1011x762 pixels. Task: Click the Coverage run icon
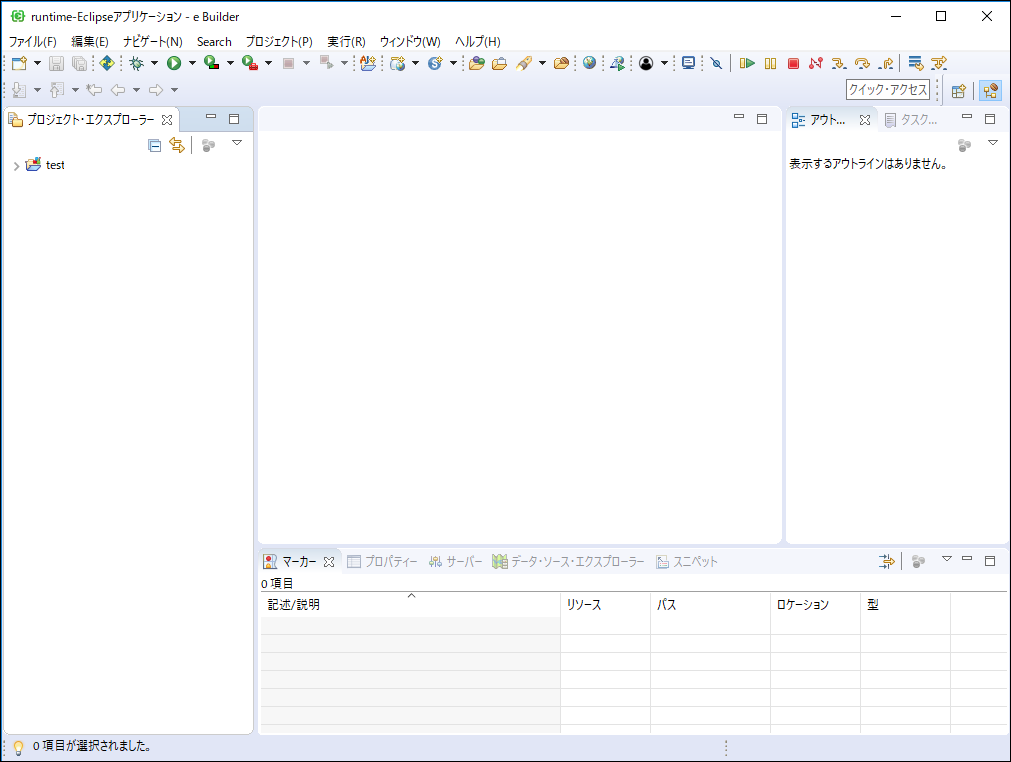point(211,63)
